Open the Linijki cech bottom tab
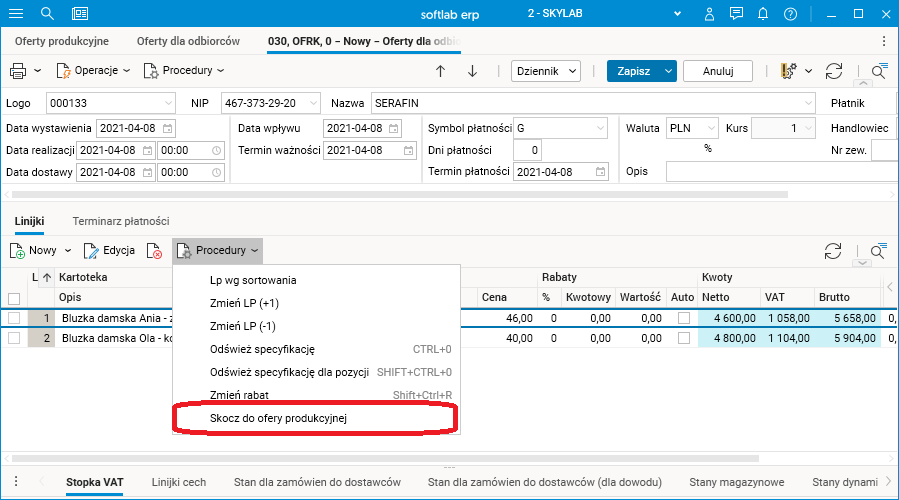899x500 pixels. pos(179,482)
